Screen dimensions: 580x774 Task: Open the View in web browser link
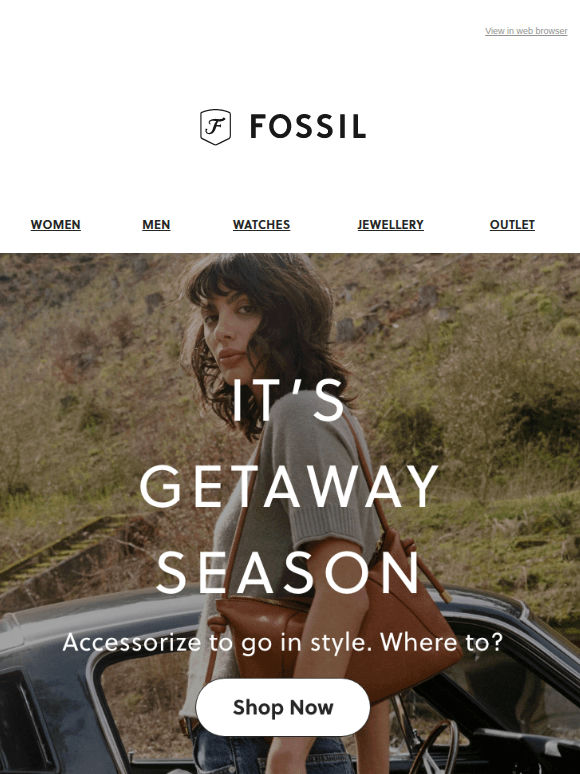pyautogui.click(x=526, y=31)
